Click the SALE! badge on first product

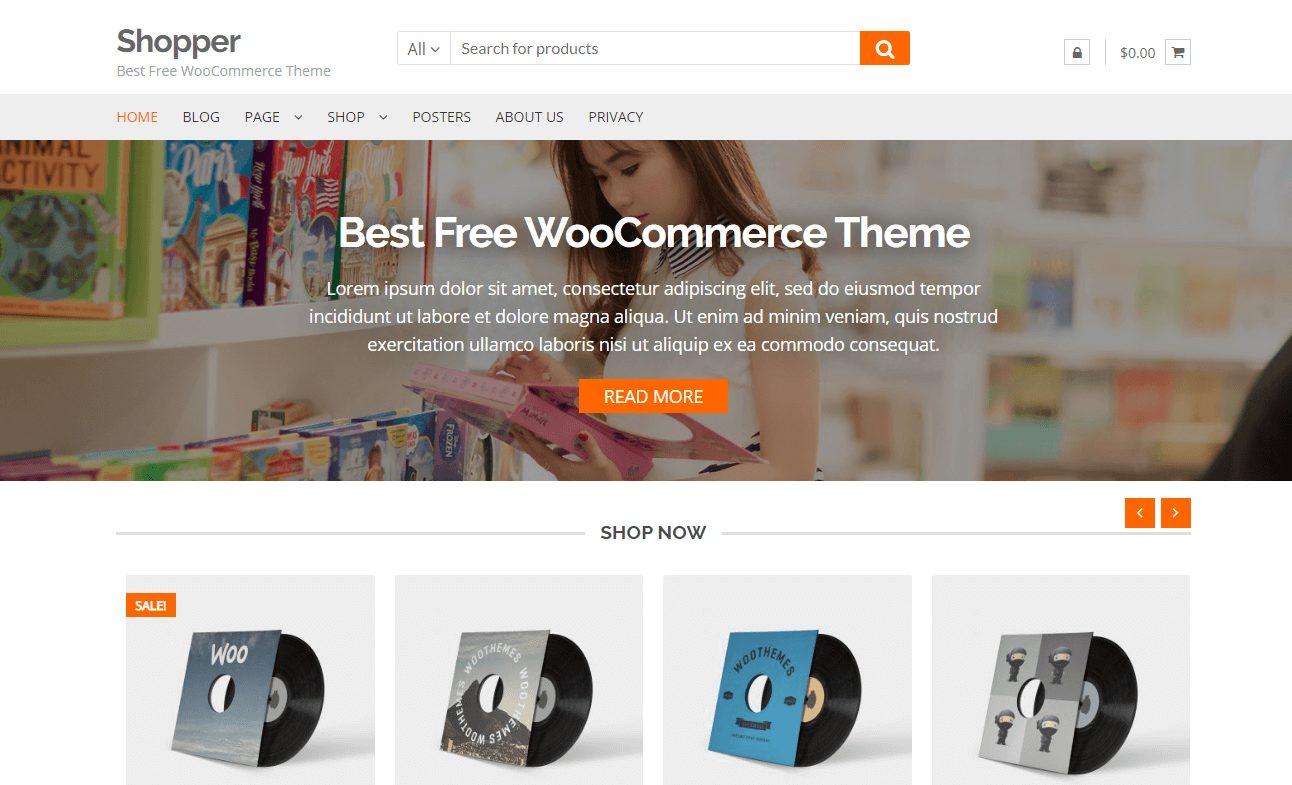pyautogui.click(x=151, y=605)
